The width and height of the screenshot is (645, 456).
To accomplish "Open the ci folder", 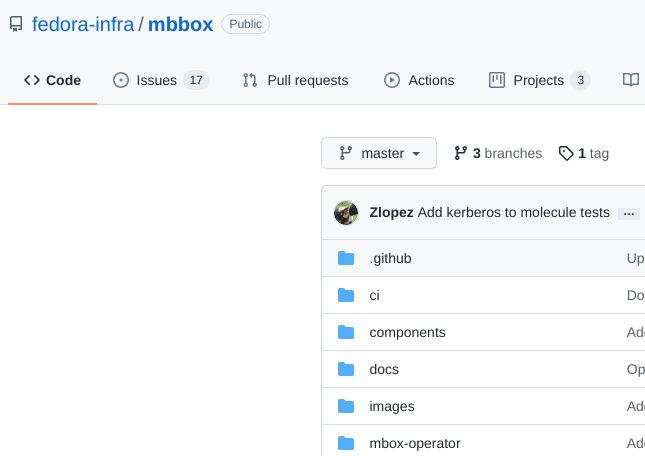I will (x=374, y=295).
